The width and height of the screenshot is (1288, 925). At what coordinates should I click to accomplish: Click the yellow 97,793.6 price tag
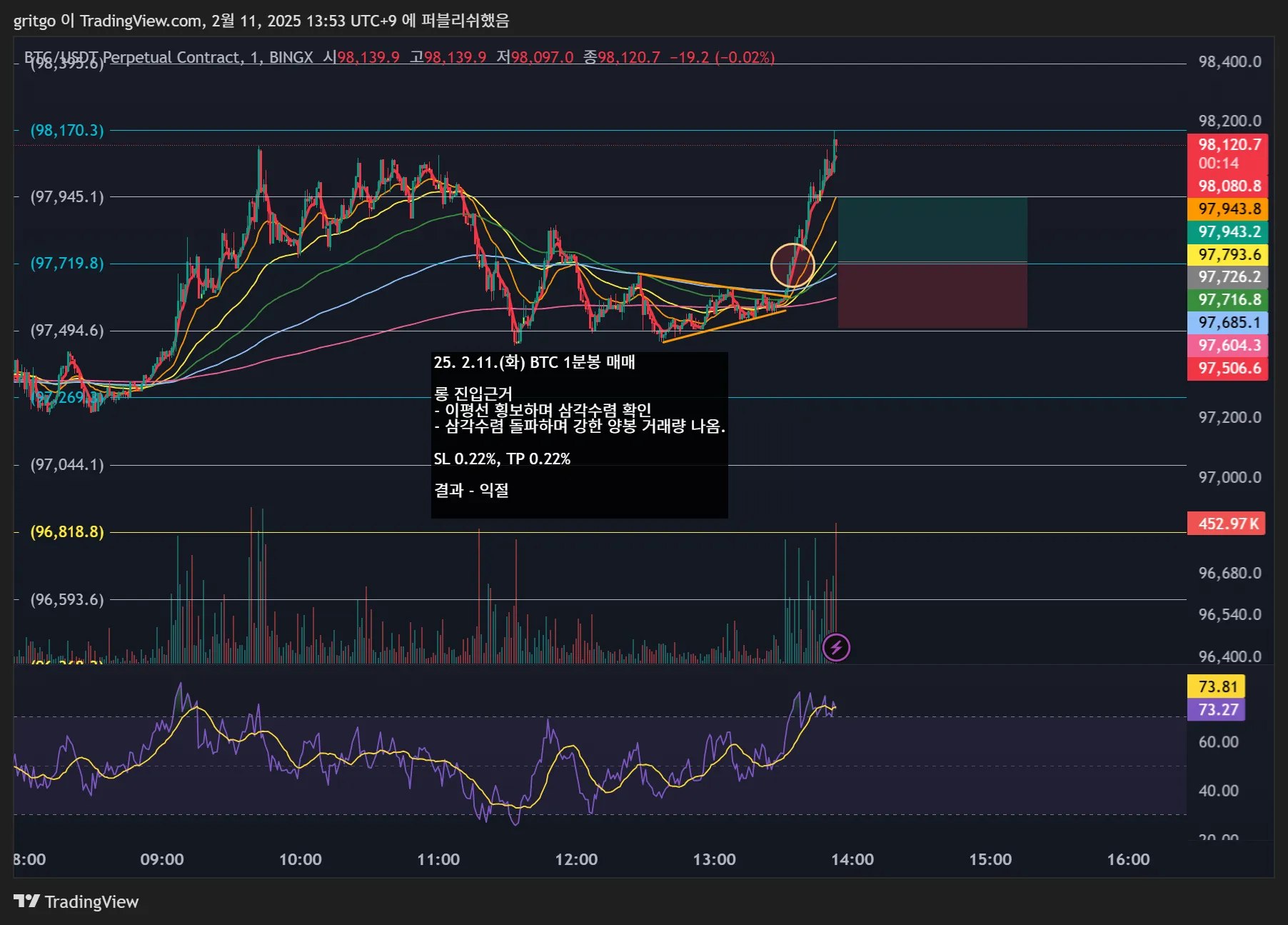tap(1227, 254)
